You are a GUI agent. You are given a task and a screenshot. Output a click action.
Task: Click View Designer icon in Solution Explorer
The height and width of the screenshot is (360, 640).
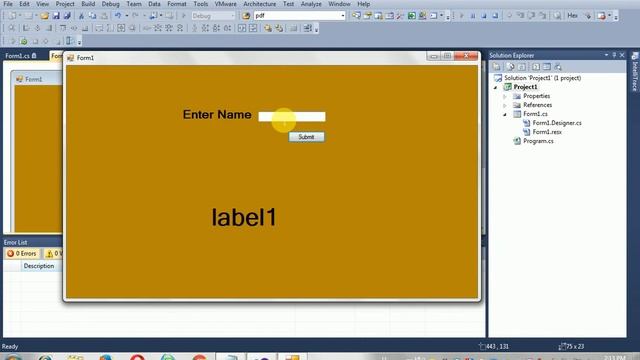point(547,67)
